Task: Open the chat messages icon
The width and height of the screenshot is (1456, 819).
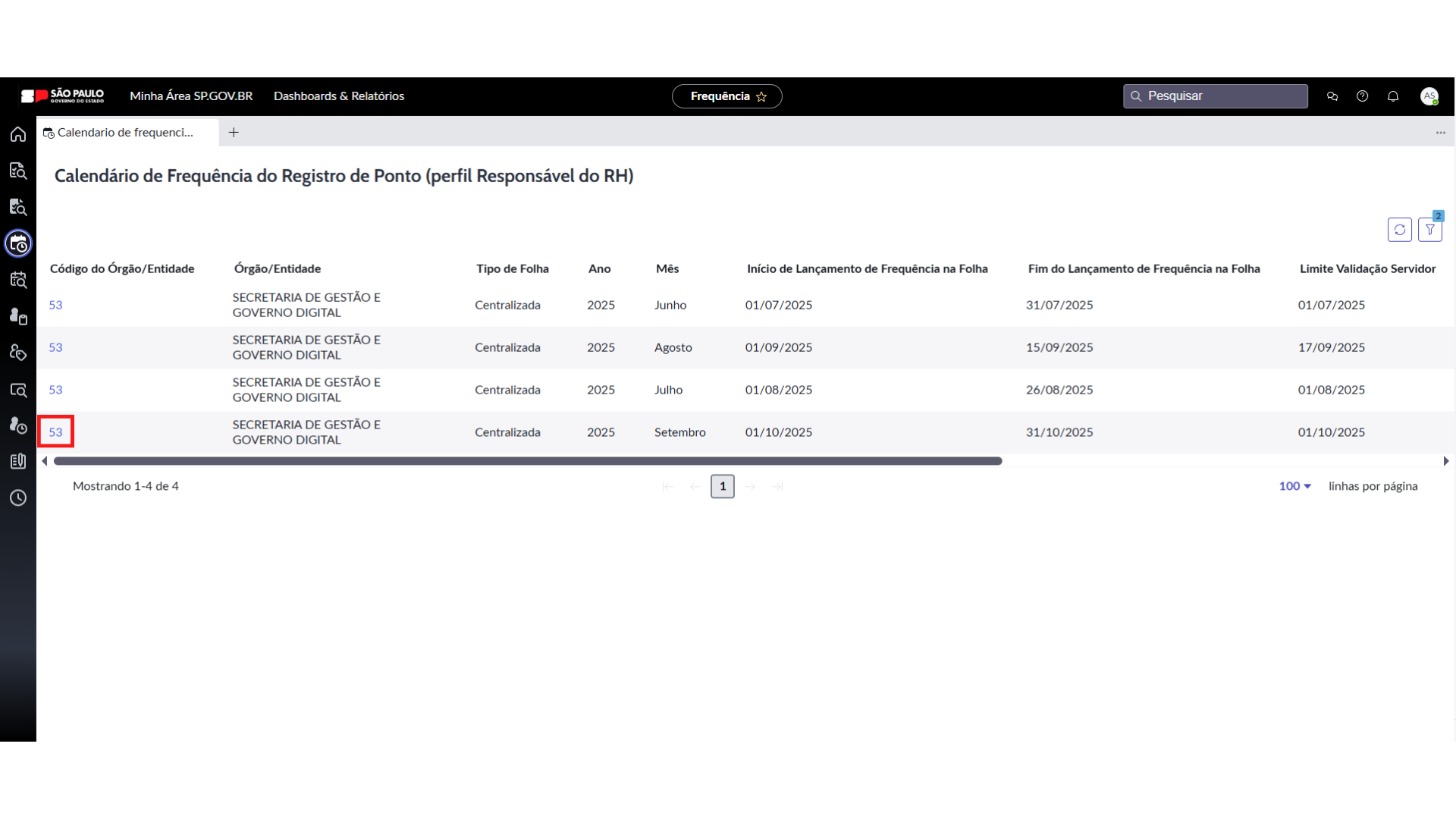Action: pos(1332,96)
